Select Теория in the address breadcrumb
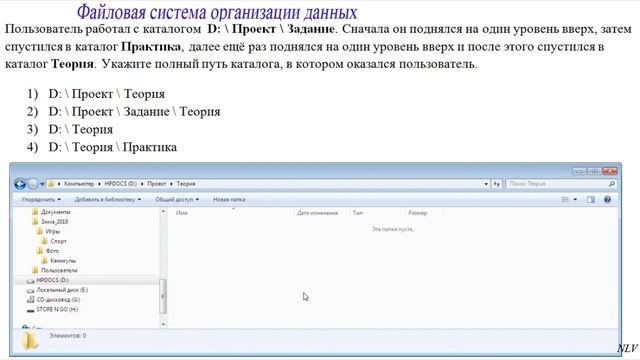 (x=186, y=184)
